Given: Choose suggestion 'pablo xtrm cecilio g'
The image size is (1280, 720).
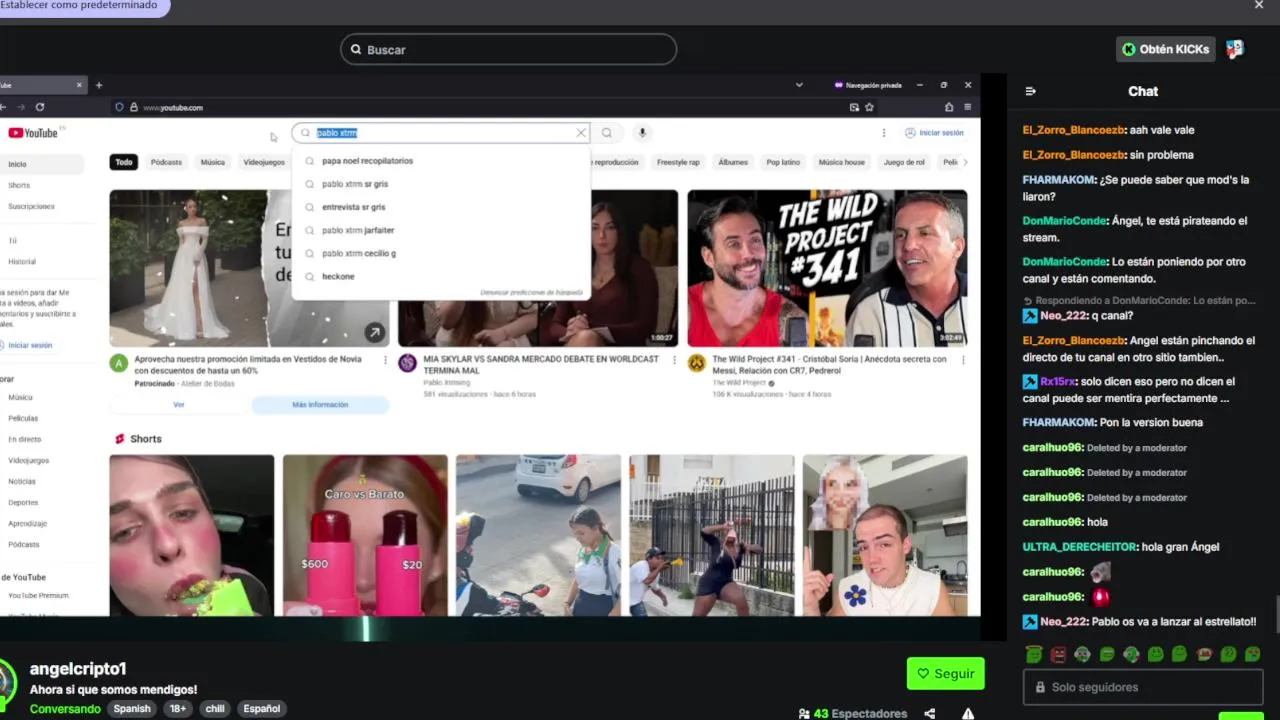Looking at the screenshot, I should tap(440, 253).
